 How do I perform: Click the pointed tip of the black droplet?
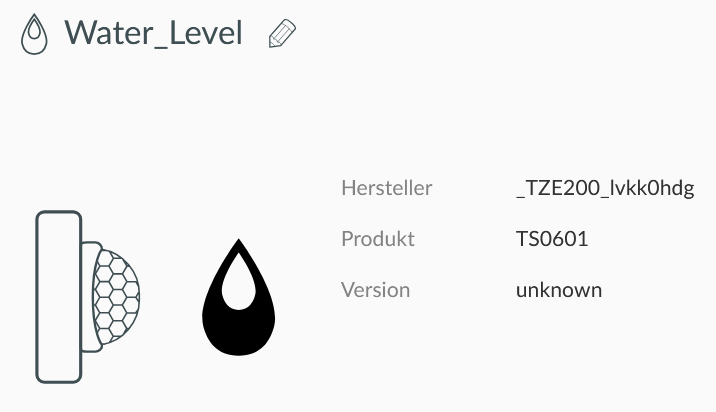pyautogui.click(x=238, y=244)
